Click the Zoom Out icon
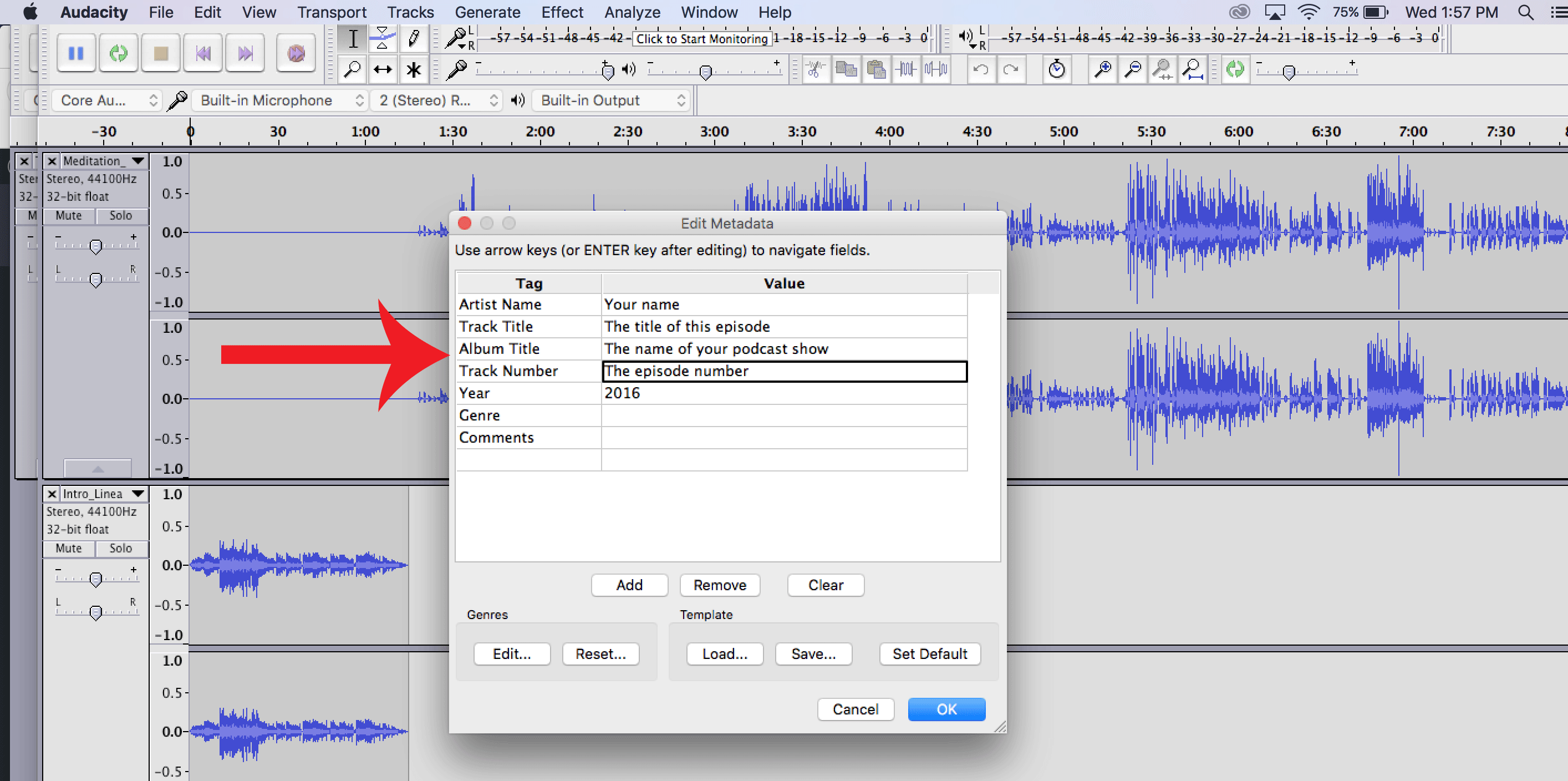Viewport: 1568px width, 781px height. pos(1132,69)
